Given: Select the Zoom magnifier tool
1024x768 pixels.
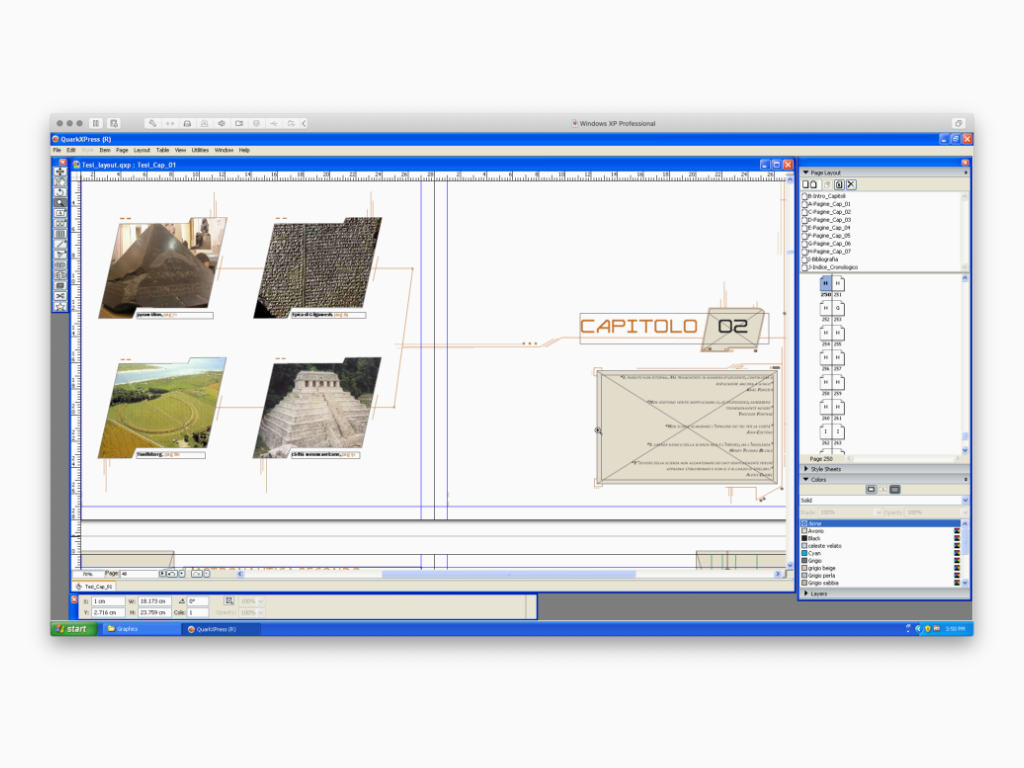Looking at the screenshot, I should [60, 203].
